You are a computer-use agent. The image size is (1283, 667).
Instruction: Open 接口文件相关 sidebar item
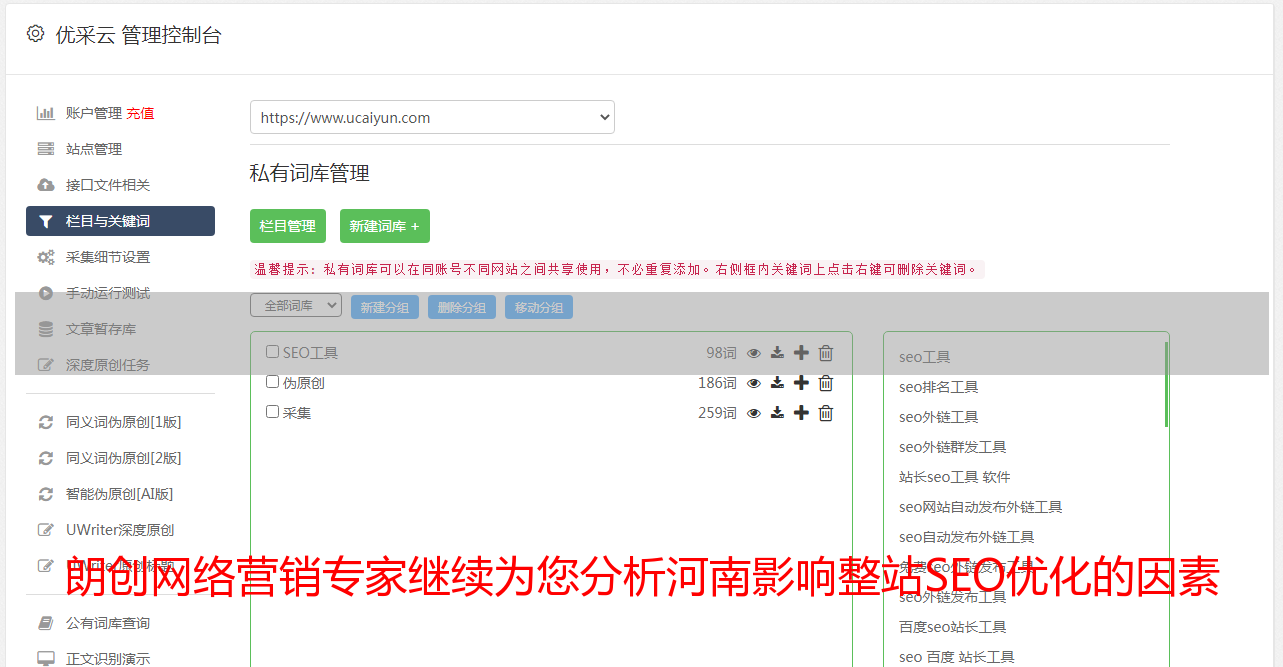(x=108, y=185)
